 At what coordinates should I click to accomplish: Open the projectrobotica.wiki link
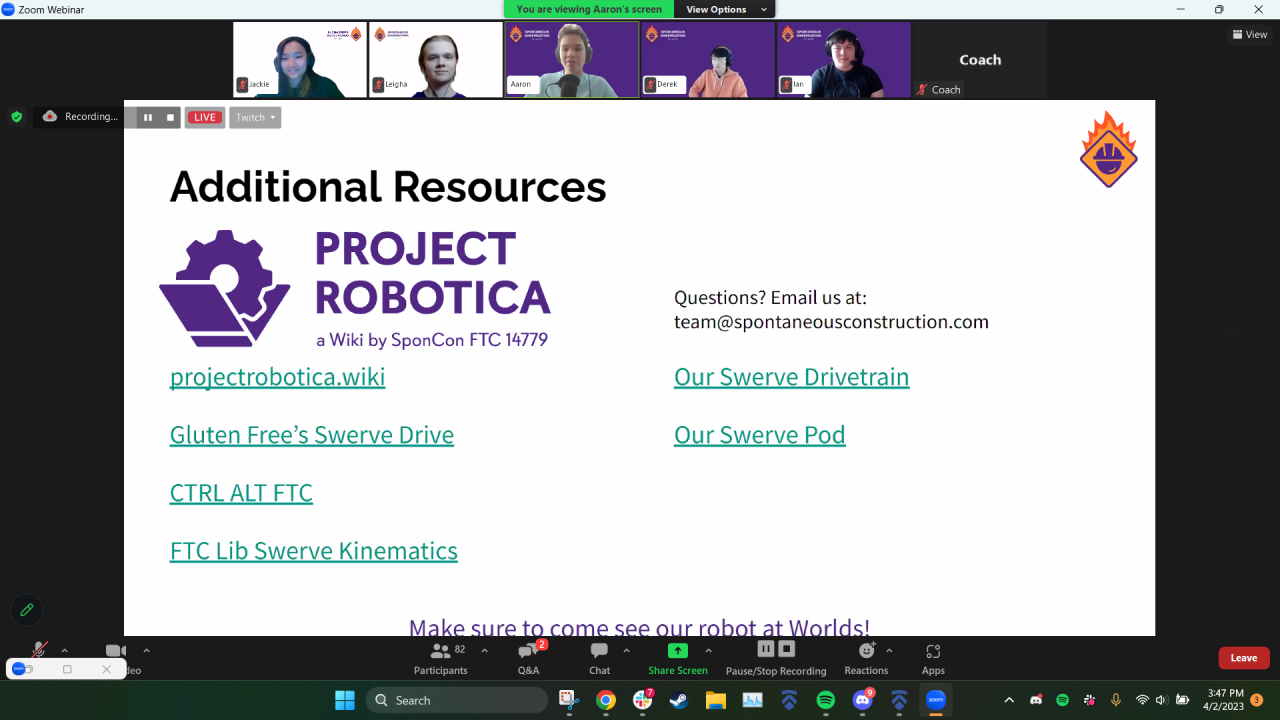(x=277, y=377)
